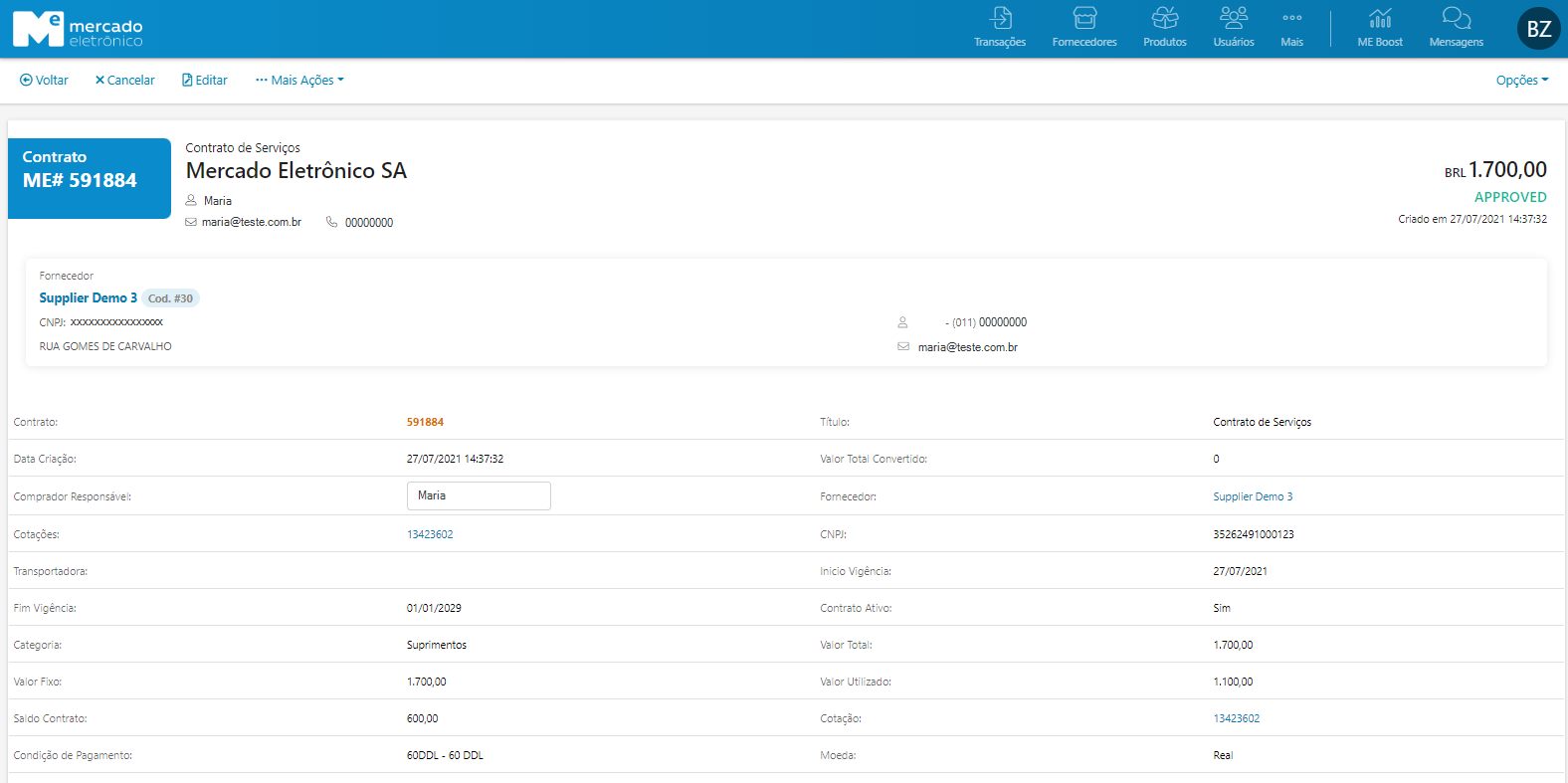Click the Cod. #30 badge

(x=171, y=298)
